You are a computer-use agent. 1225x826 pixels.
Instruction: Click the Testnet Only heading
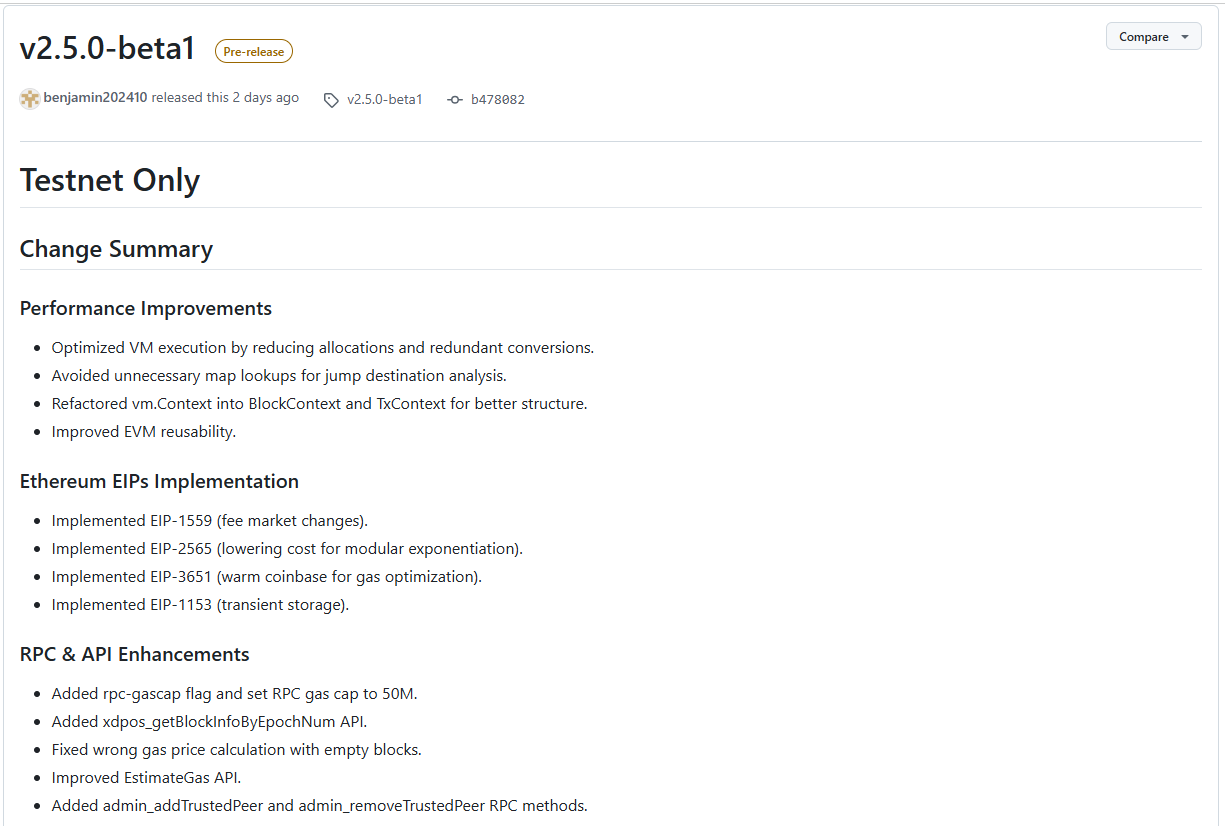pyautogui.click(x=109, y=180)
